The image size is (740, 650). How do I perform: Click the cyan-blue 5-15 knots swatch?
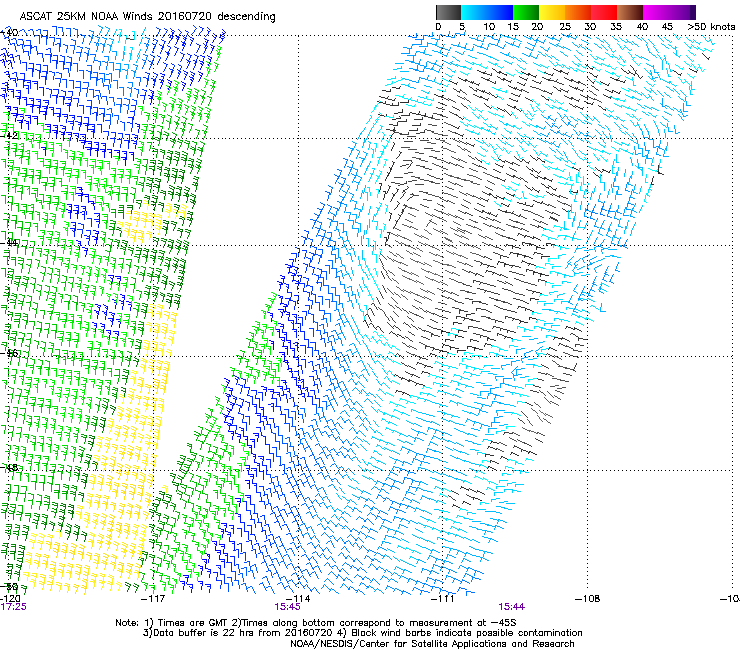click(x=487, y=12)
